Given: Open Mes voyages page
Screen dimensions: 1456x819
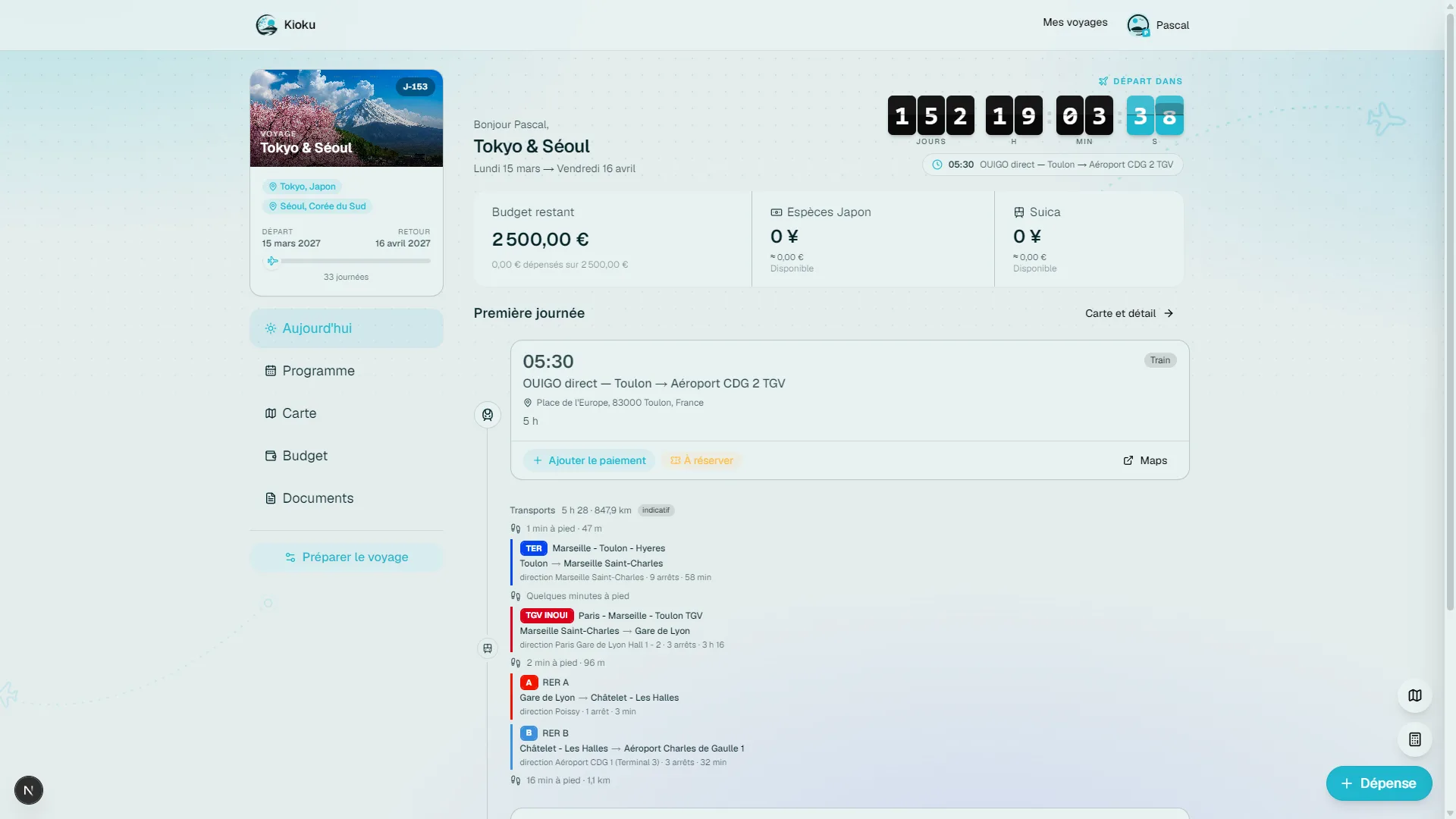Looking at the screenshot, I should coord(1075,23).
